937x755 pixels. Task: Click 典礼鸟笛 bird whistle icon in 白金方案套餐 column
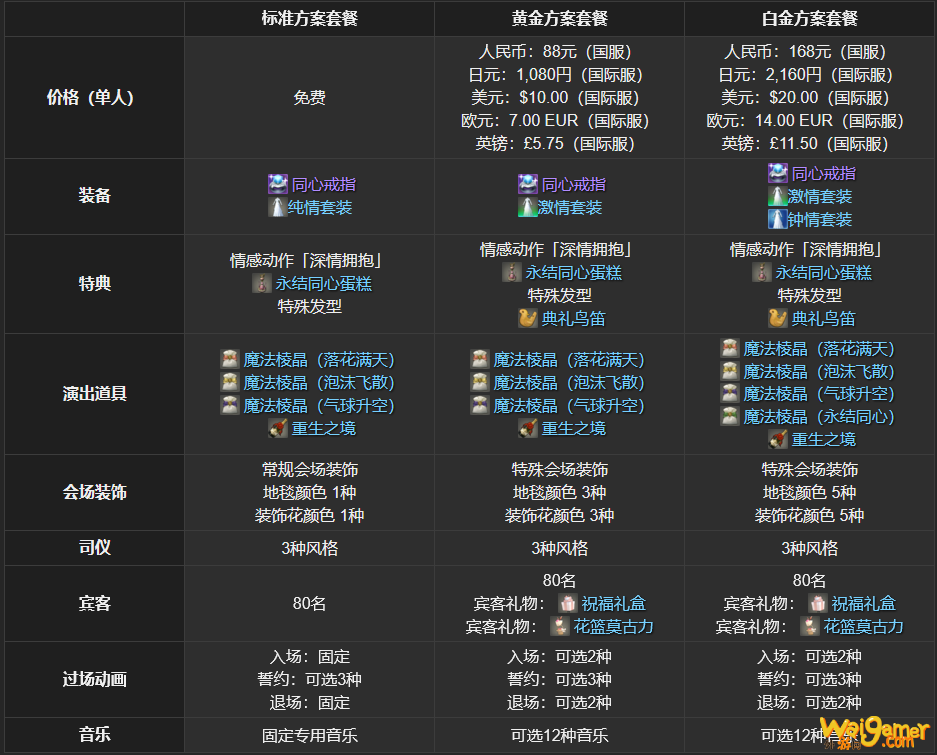[777, 319]
